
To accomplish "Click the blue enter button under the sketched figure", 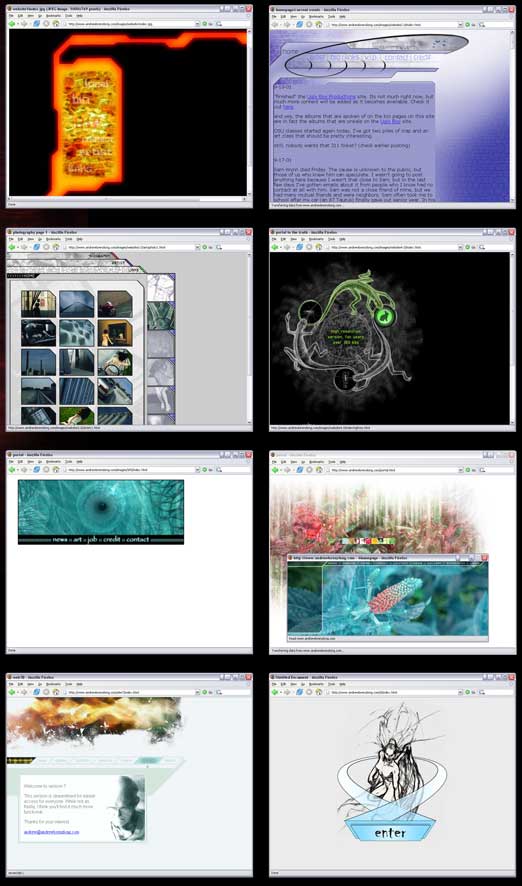I will point(389,832).
